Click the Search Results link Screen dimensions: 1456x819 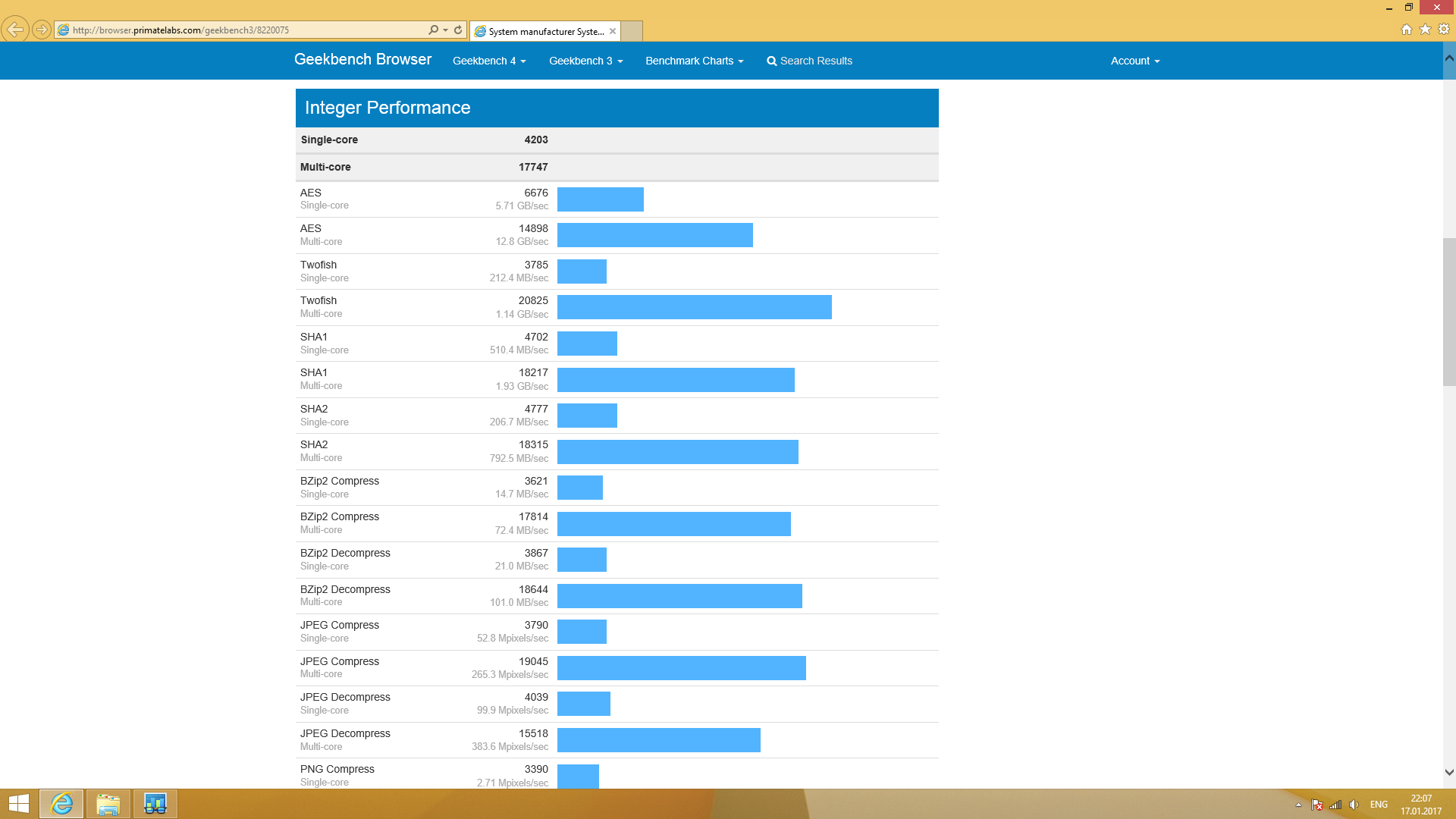click(x=809, y=61)
